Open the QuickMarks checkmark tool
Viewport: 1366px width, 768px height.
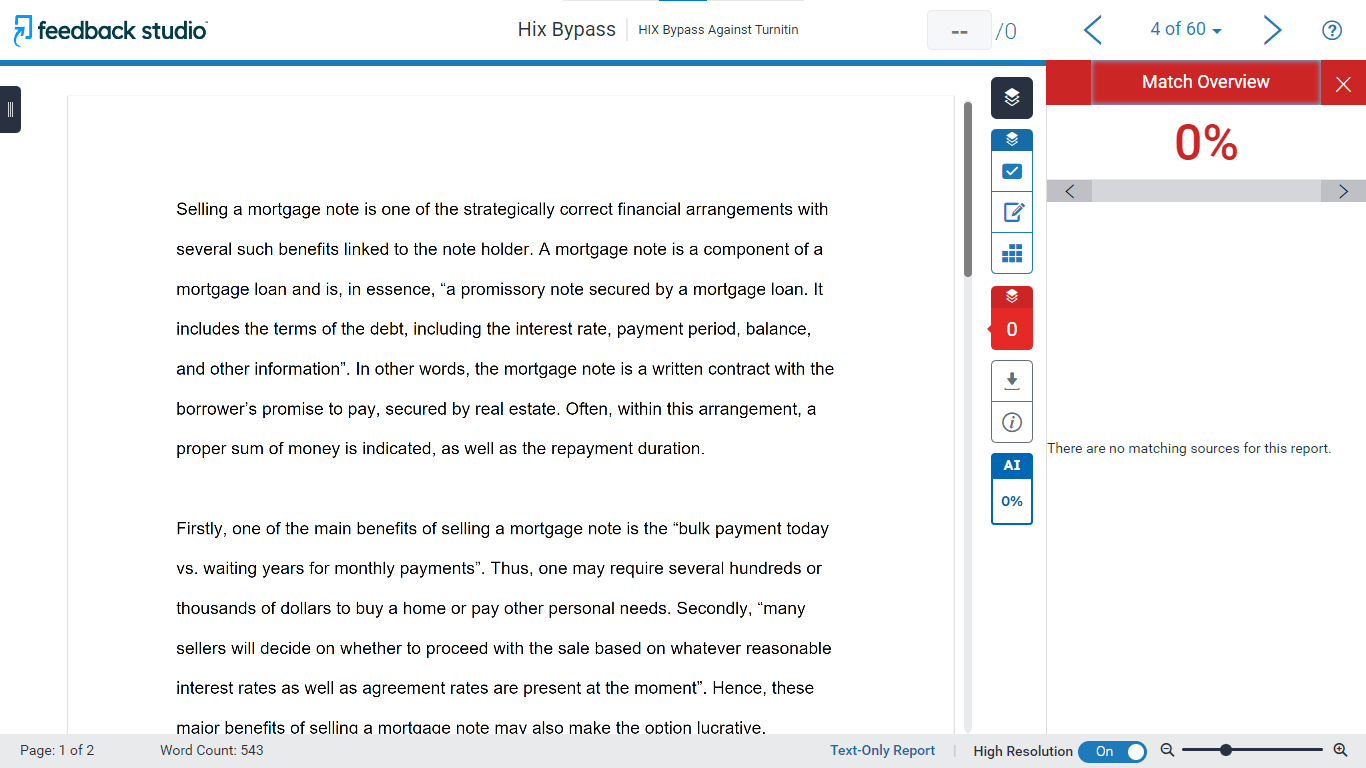pos(1011,171)
